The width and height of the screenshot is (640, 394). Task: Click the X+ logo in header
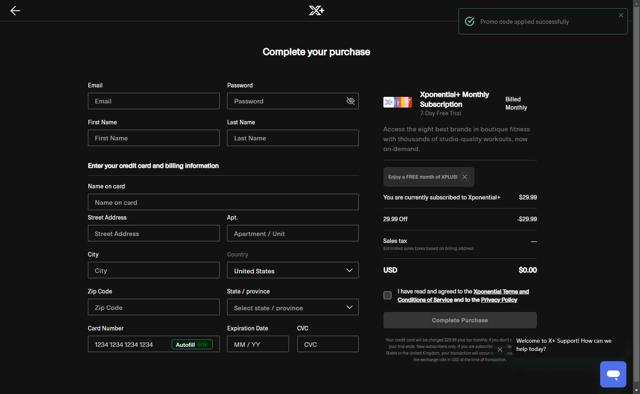316,10
